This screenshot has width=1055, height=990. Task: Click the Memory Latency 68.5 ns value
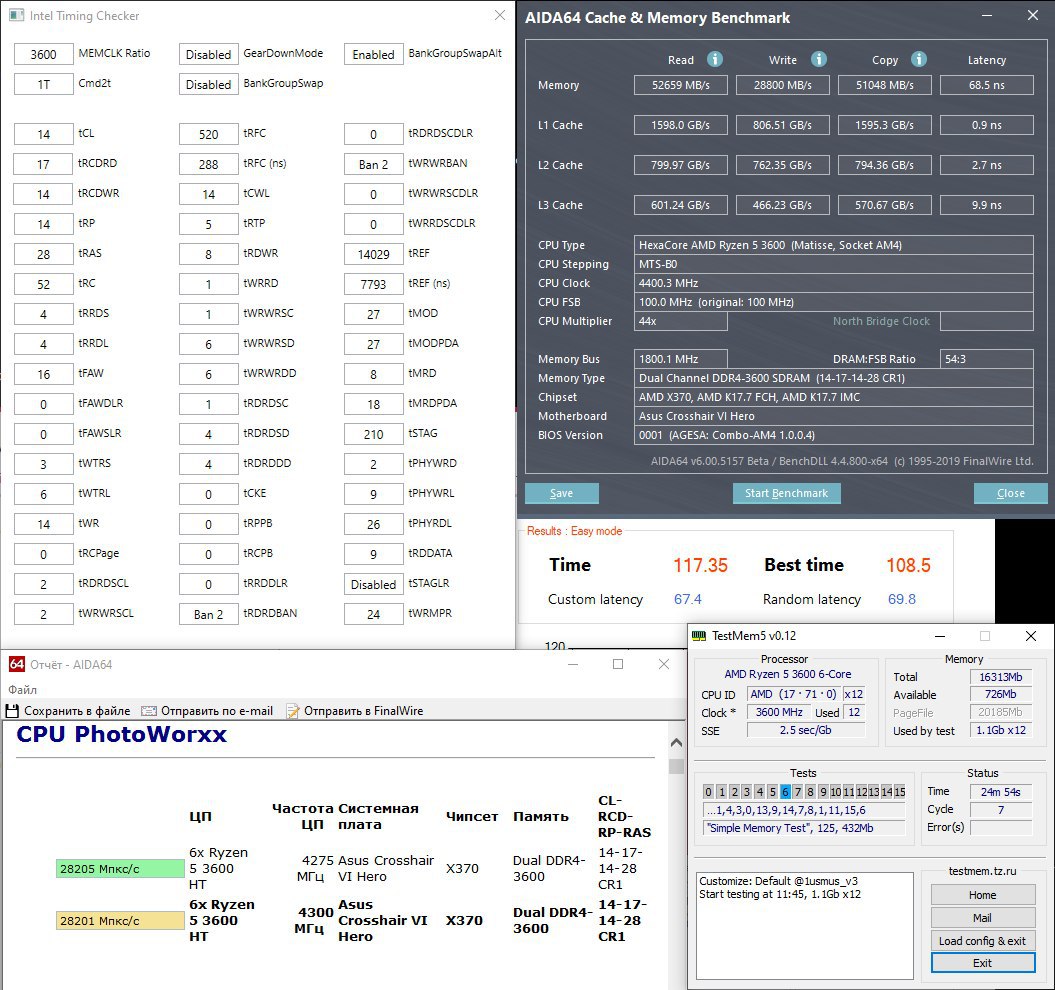click(986, 85)
